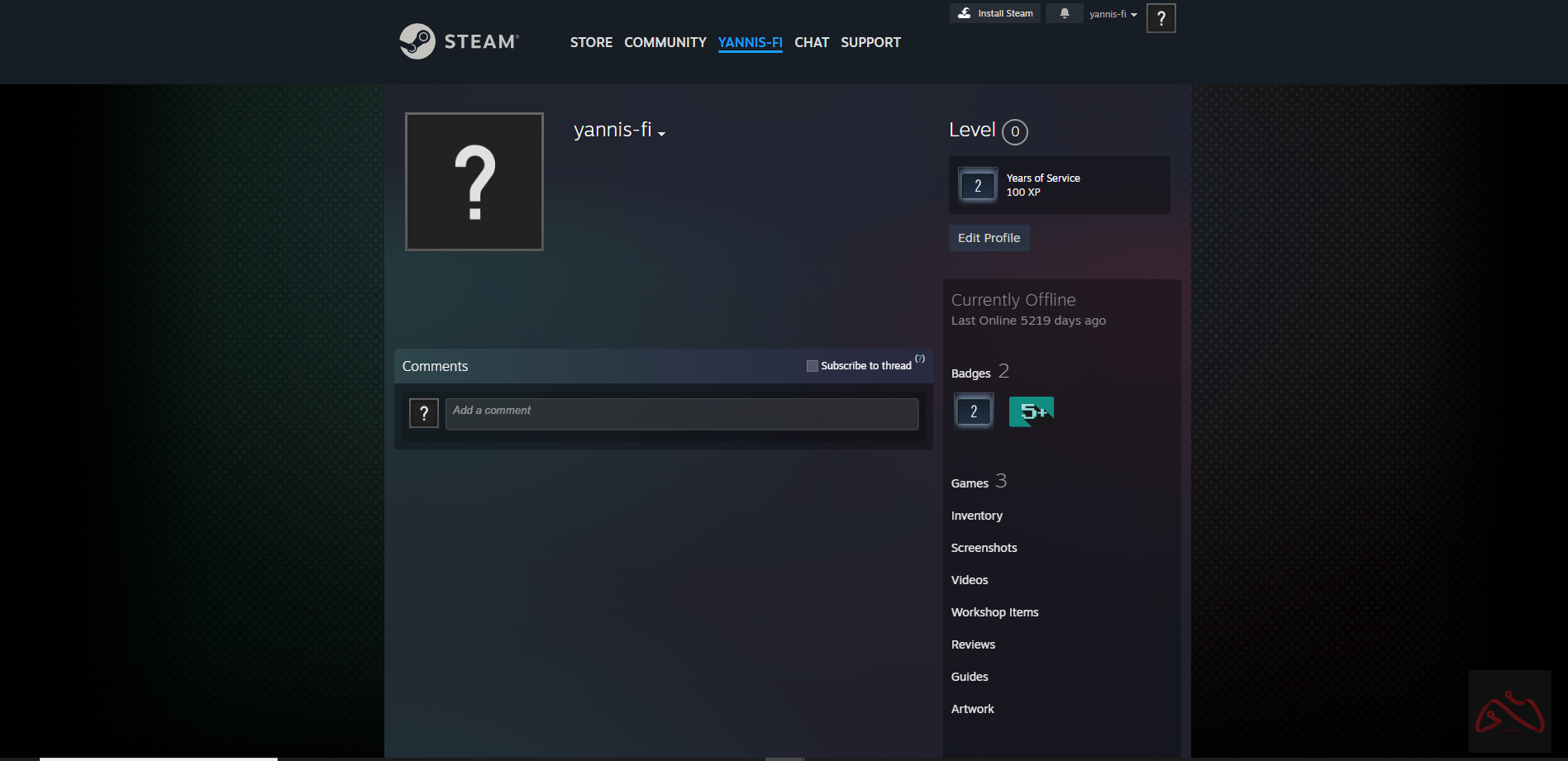The width and height of the screenshot is (1568, 761).
Task: Click the Level 0 circle
Action: coord(1014,132)
